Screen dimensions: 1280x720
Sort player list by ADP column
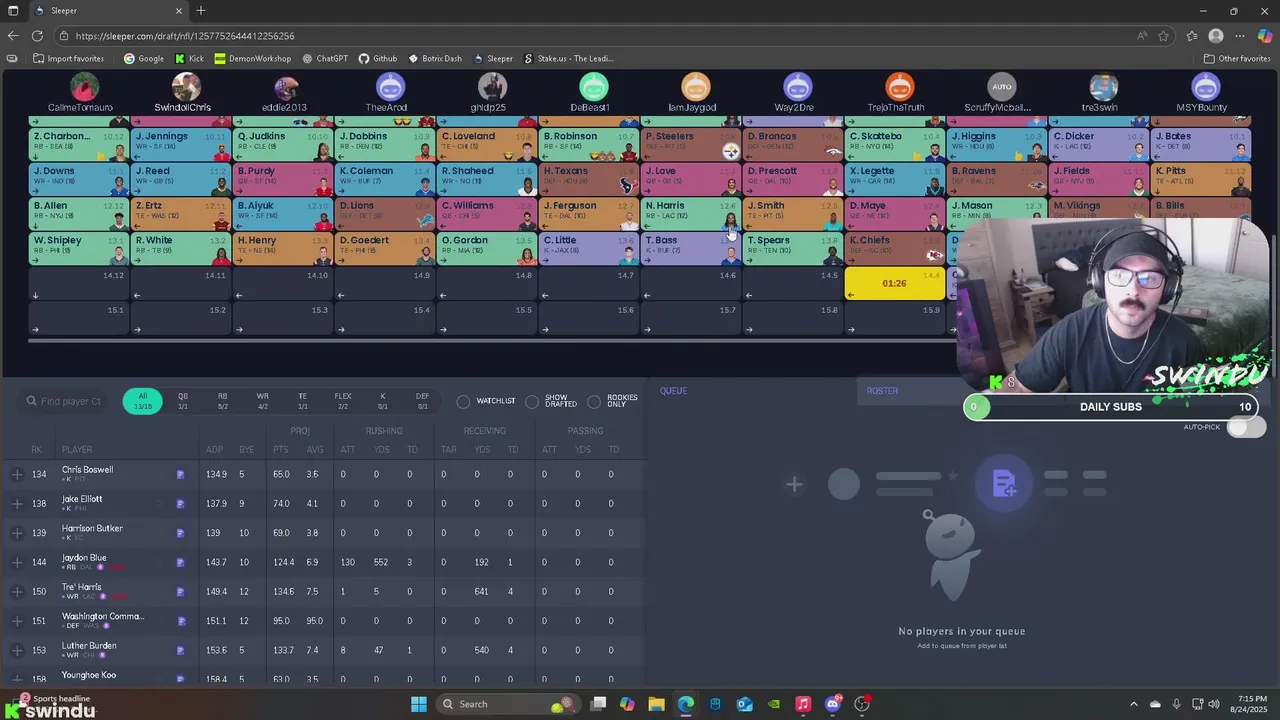215,449
